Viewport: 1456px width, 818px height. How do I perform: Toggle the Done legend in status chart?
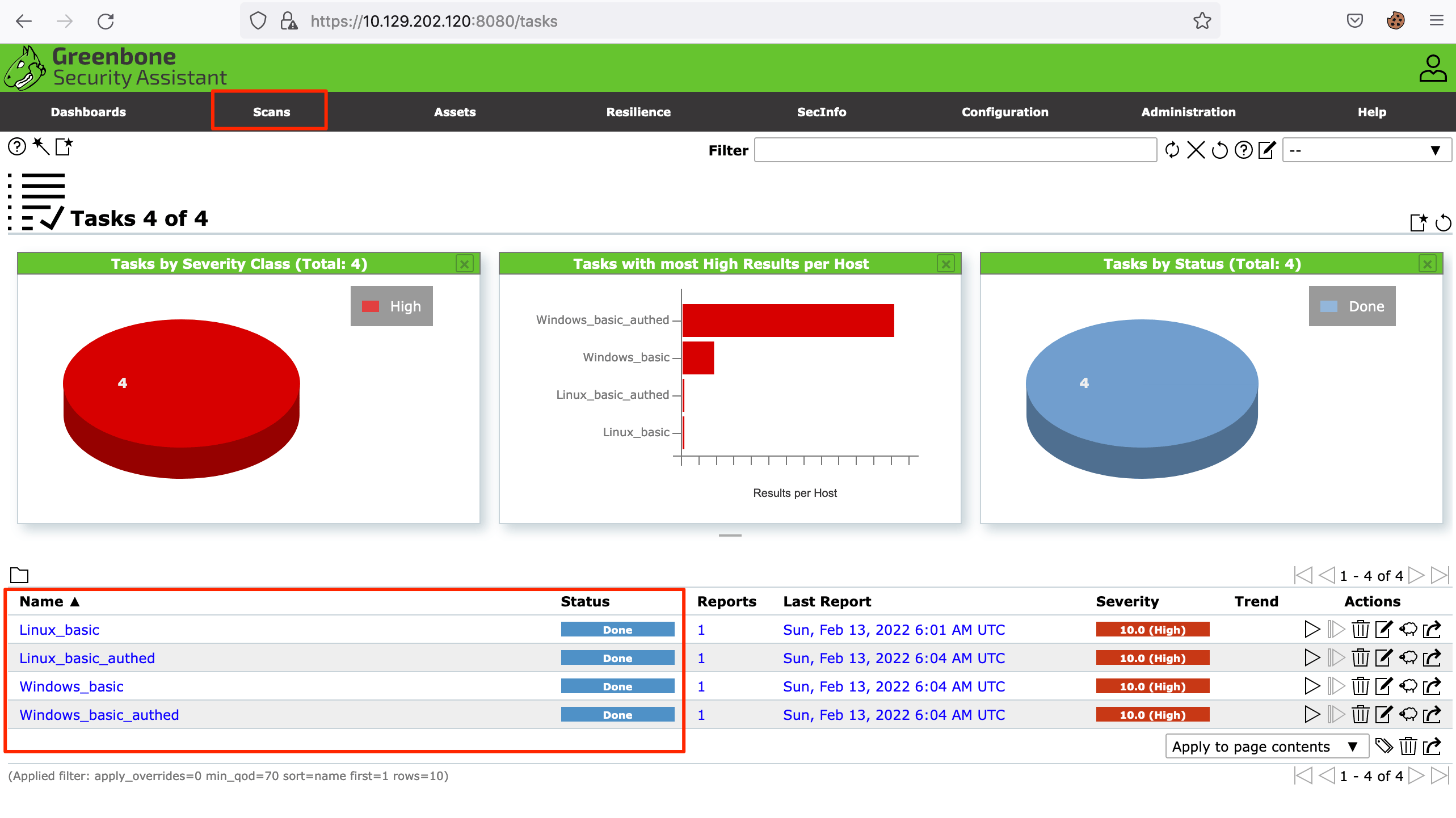[x=1352, y=306]
